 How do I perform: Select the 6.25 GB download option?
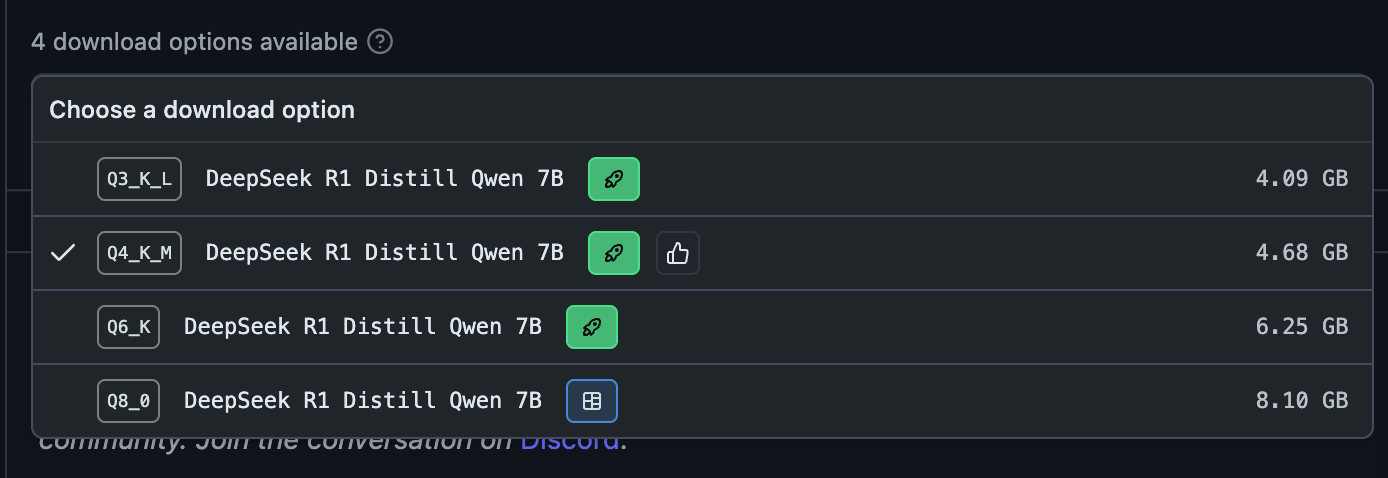pyautogui.click(x=1301, y=327)
